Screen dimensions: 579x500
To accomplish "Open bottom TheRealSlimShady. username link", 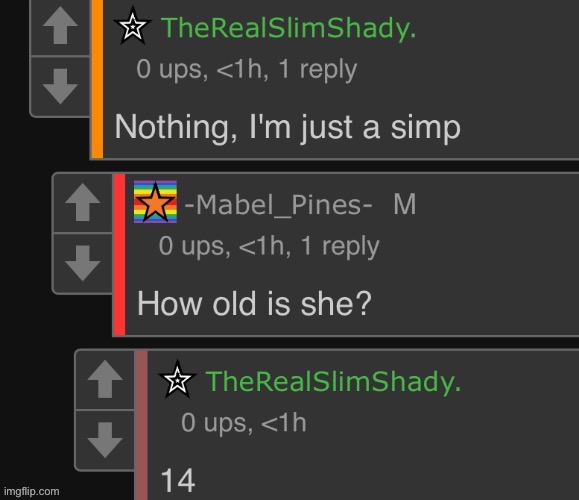I will click(x=333, y=381).
